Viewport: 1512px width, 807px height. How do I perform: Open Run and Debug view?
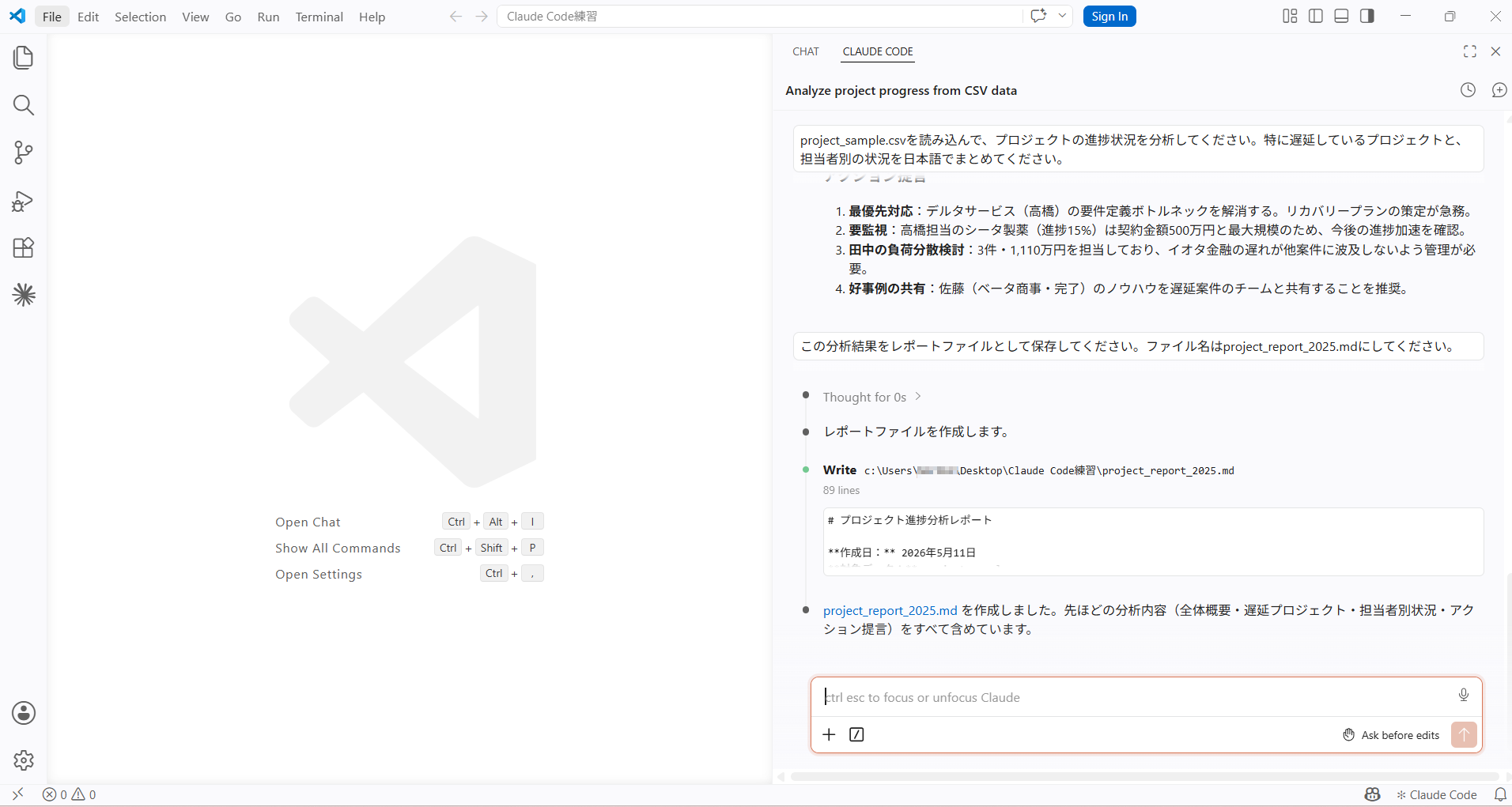click(24, 201)
